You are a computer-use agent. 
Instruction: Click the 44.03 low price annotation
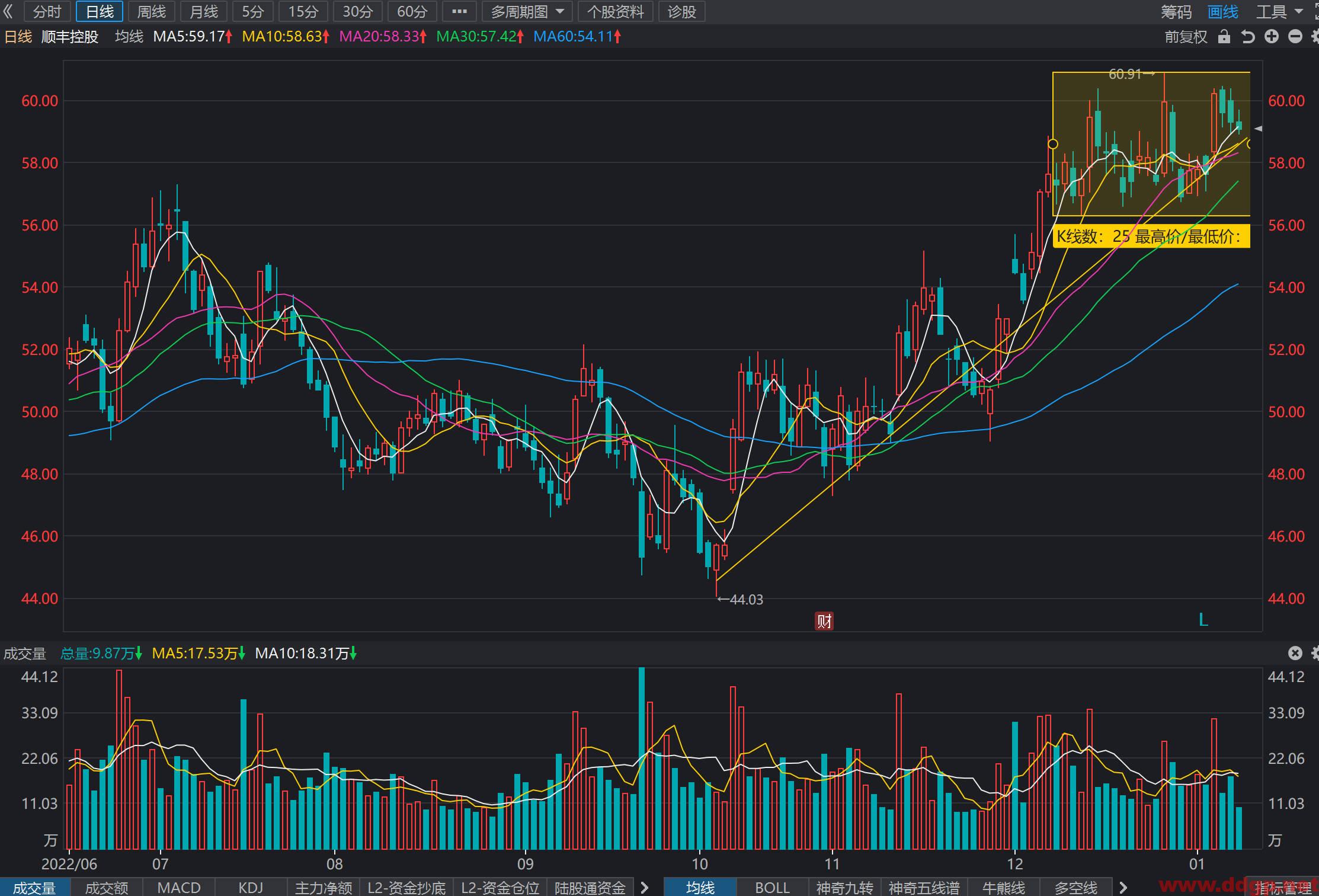[740, 599]
